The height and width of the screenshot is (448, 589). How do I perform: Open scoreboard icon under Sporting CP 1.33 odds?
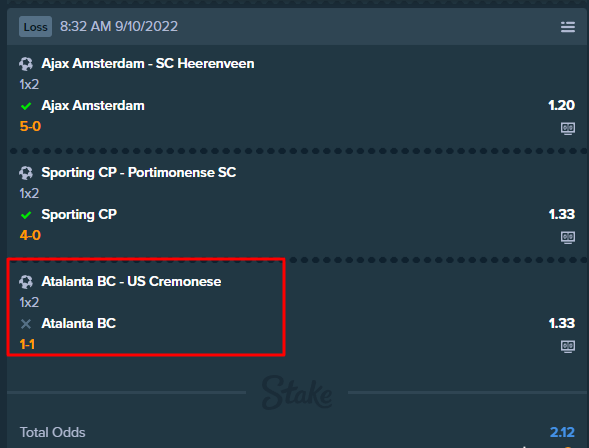[x=568, y=237]
